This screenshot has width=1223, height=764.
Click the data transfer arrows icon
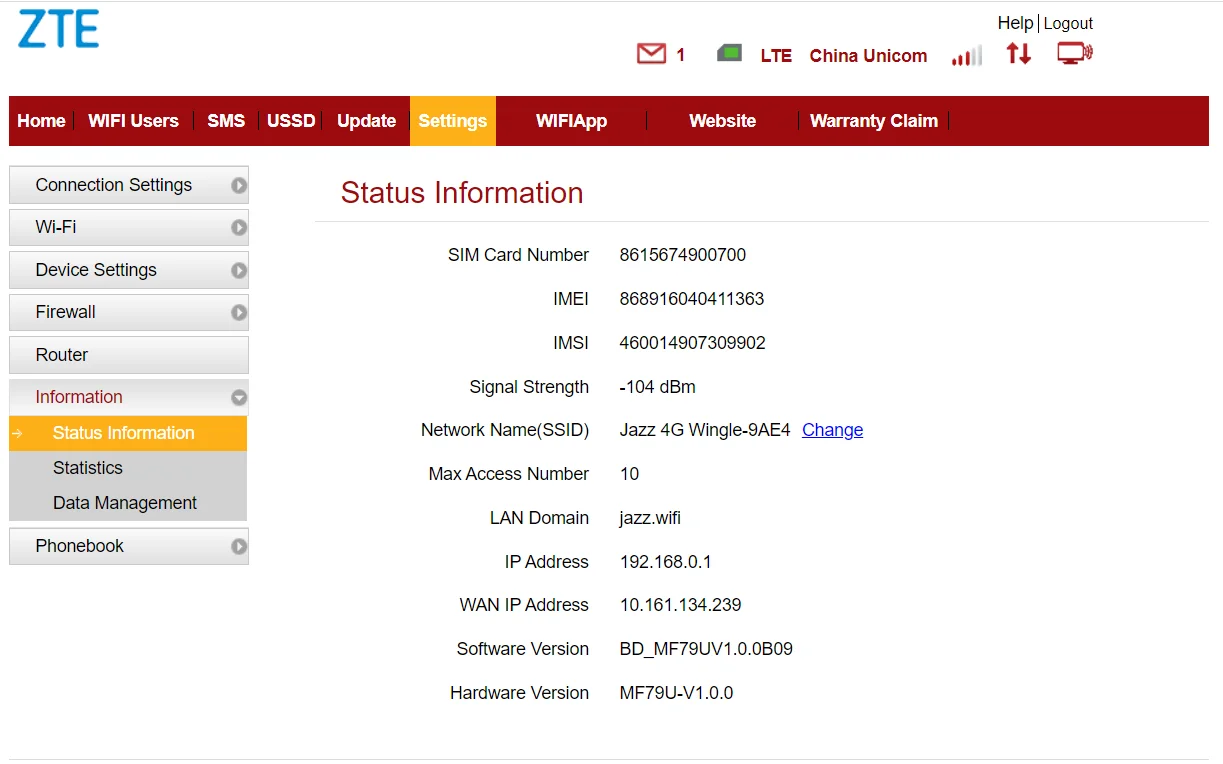pos(1018,54)
